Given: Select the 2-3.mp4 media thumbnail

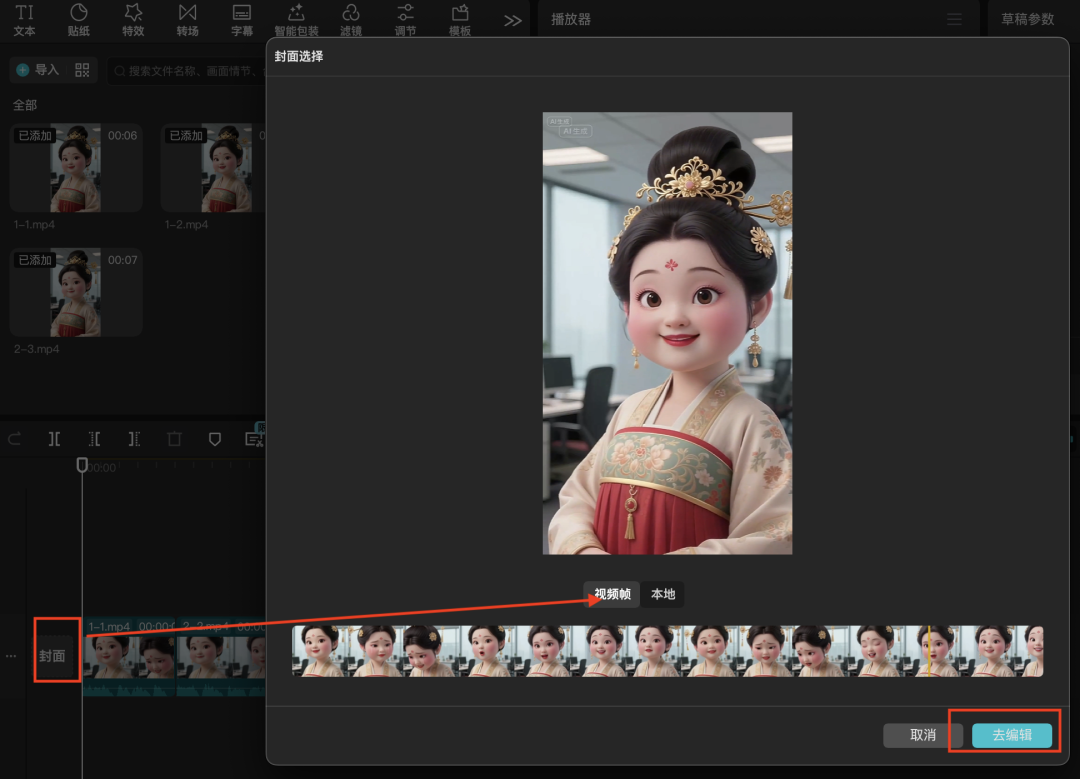Looking at the screenshot, I should (x=76, y=292).
